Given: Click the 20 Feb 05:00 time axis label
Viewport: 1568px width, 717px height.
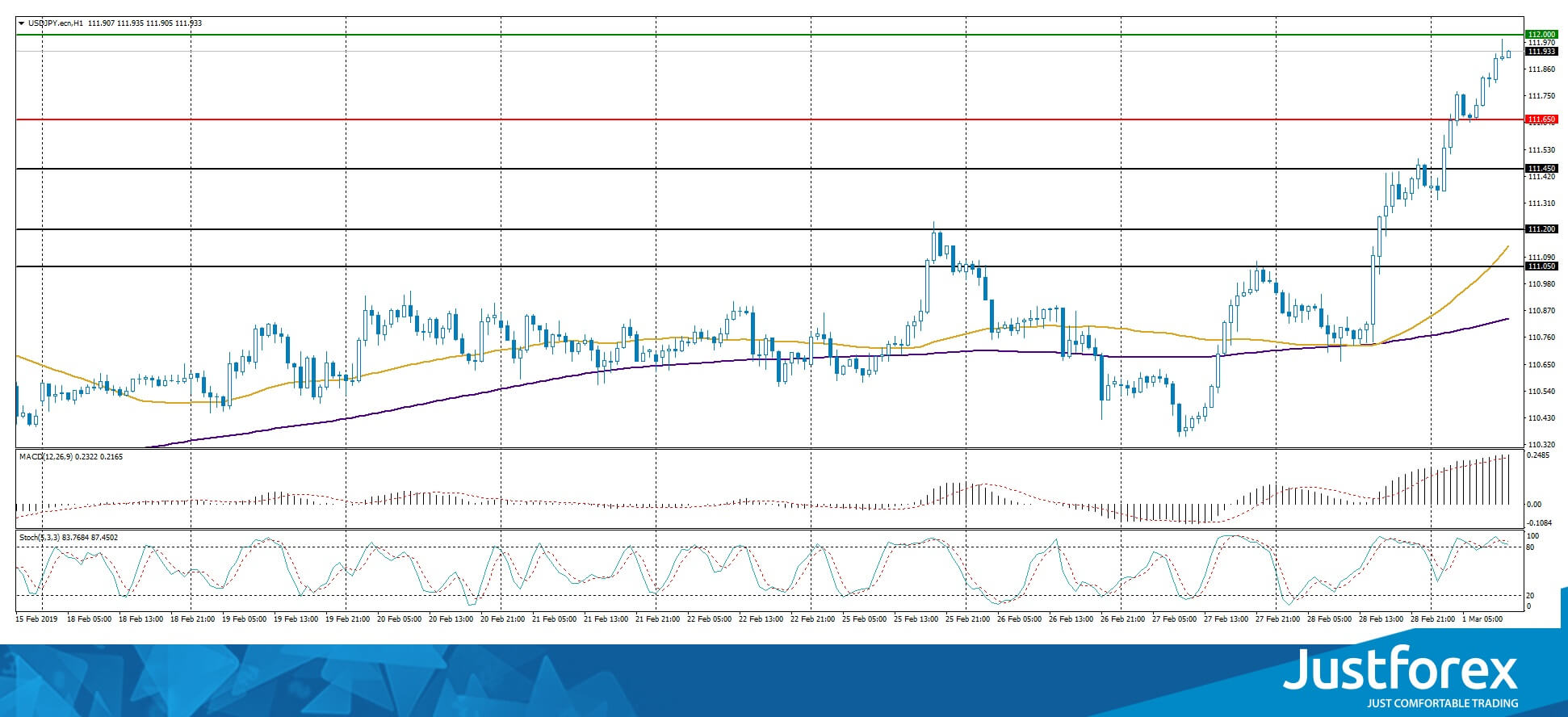Looking at the screenshot, I should 399,619.
